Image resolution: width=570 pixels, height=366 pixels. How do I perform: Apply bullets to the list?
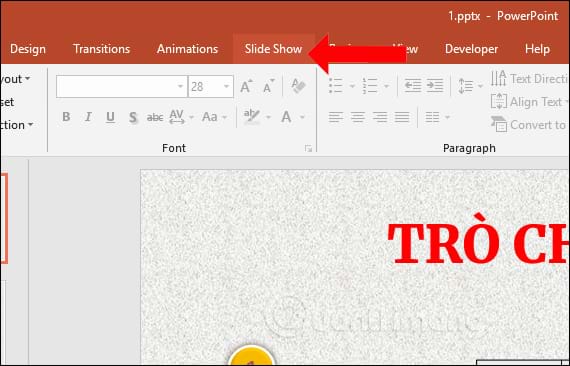336,86
